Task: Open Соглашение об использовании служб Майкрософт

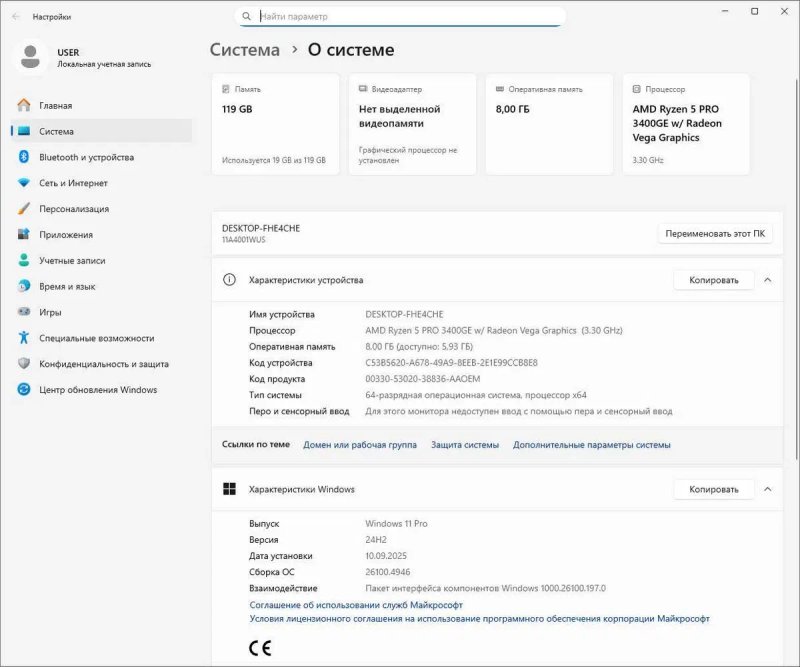Action: click(x=356, y=605)
